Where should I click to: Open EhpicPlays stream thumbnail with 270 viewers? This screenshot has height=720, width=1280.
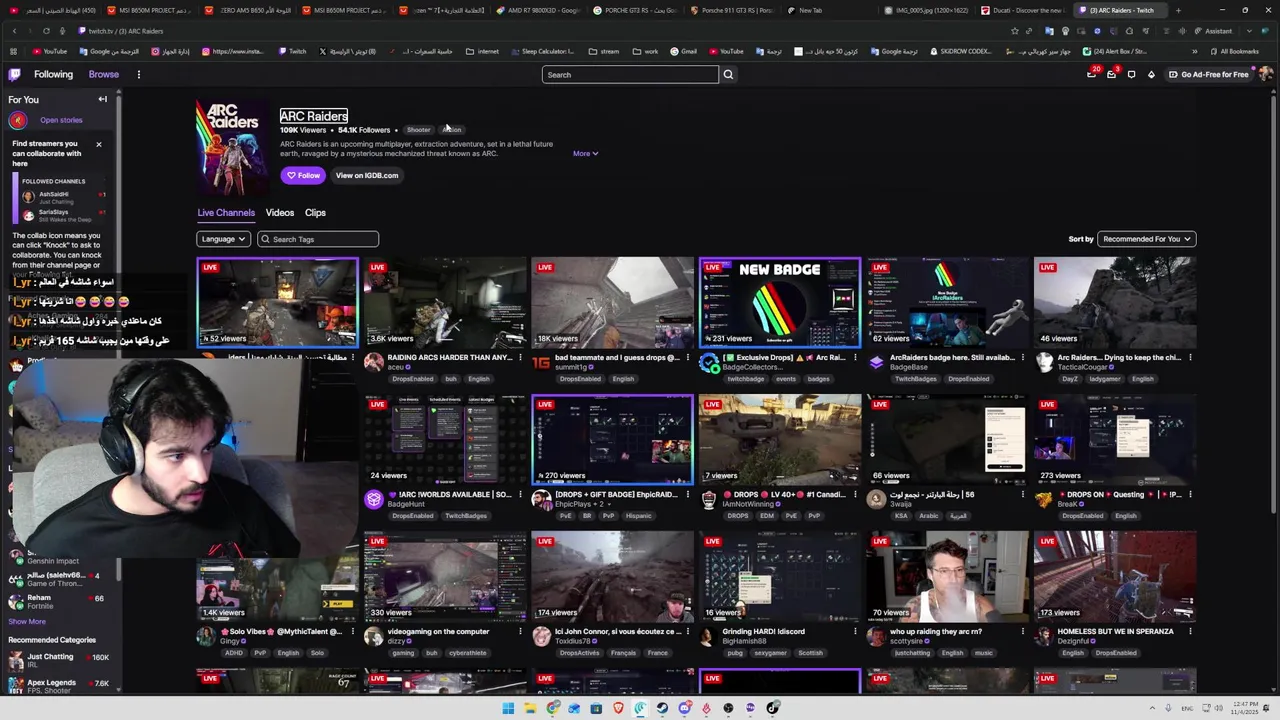[x=612, y=439]
